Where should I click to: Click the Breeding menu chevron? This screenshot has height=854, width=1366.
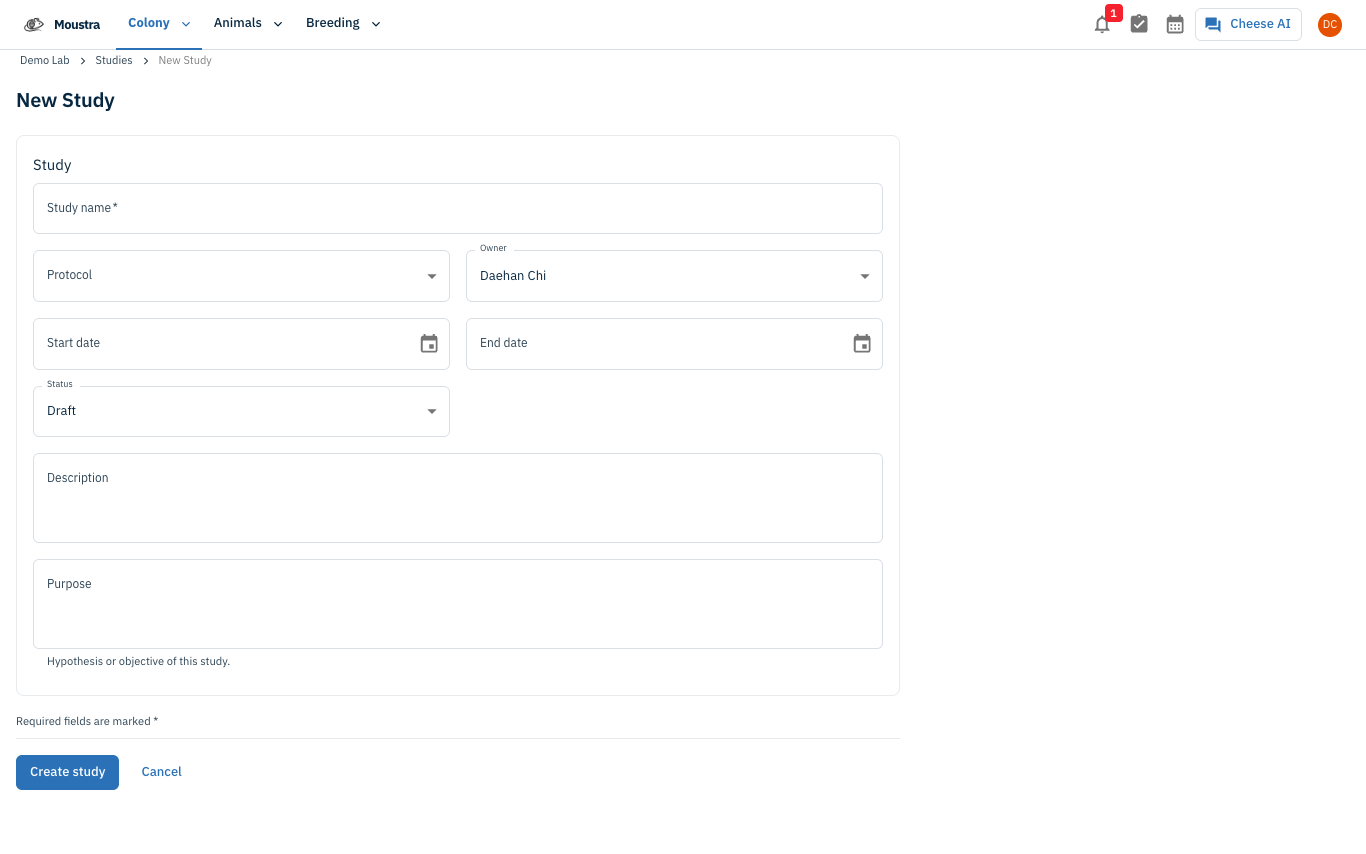click(376, 24)
